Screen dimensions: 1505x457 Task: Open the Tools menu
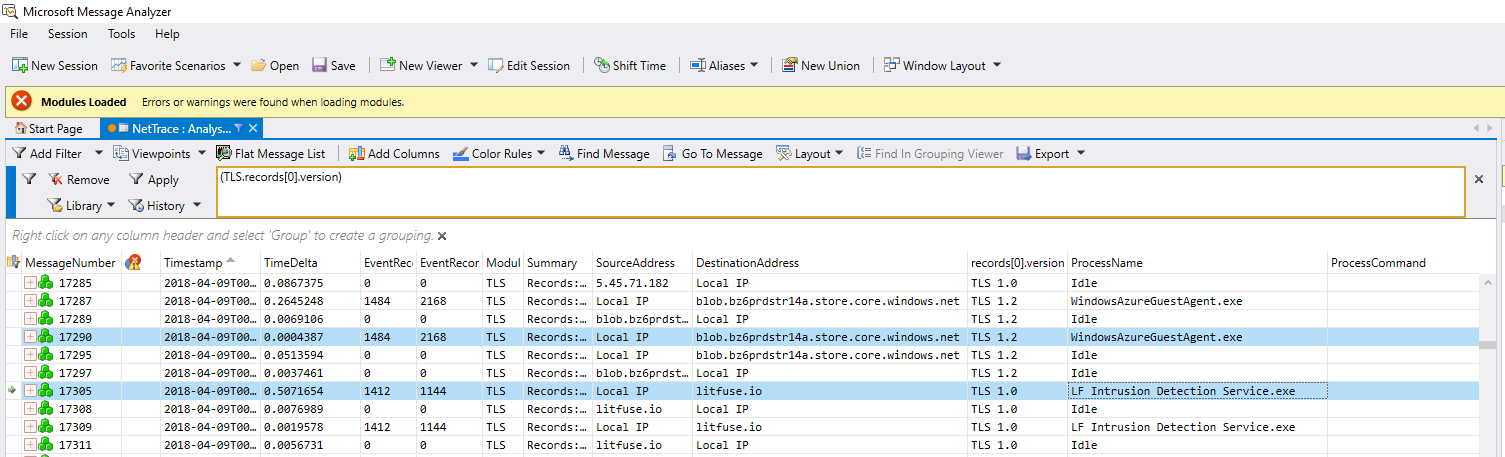pos(121,34)
